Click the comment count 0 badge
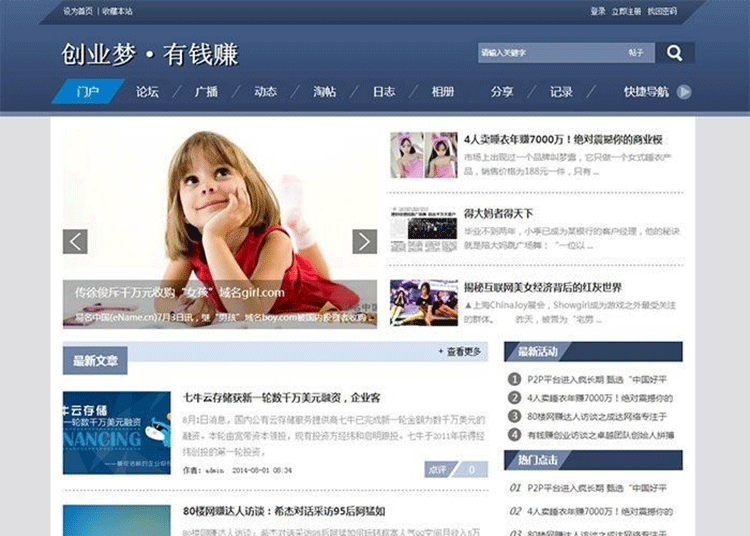Viewport: 750px width, 536px height. (472, 470)
